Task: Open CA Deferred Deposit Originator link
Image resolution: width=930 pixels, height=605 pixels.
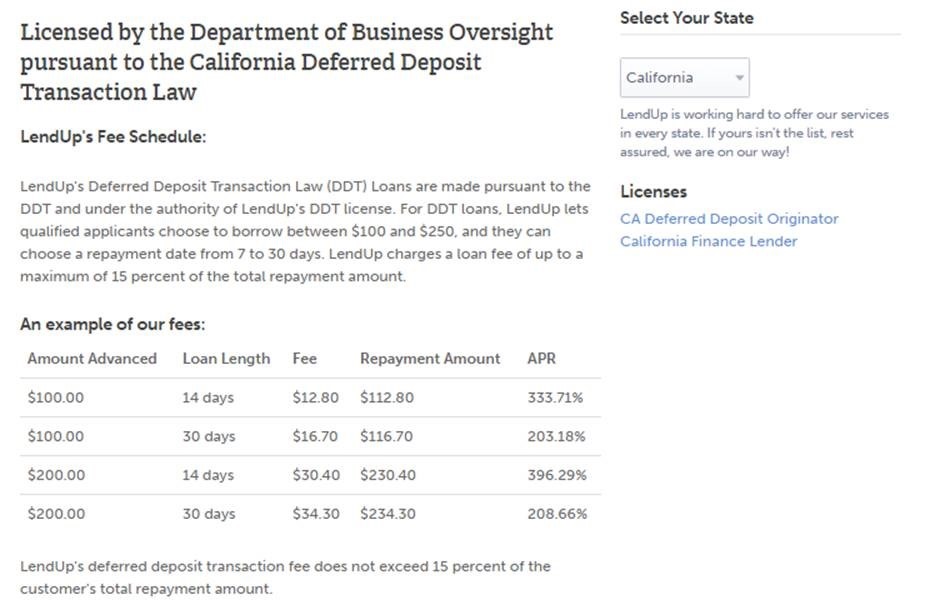Action: pyautogui.click(x=729, y=219)
